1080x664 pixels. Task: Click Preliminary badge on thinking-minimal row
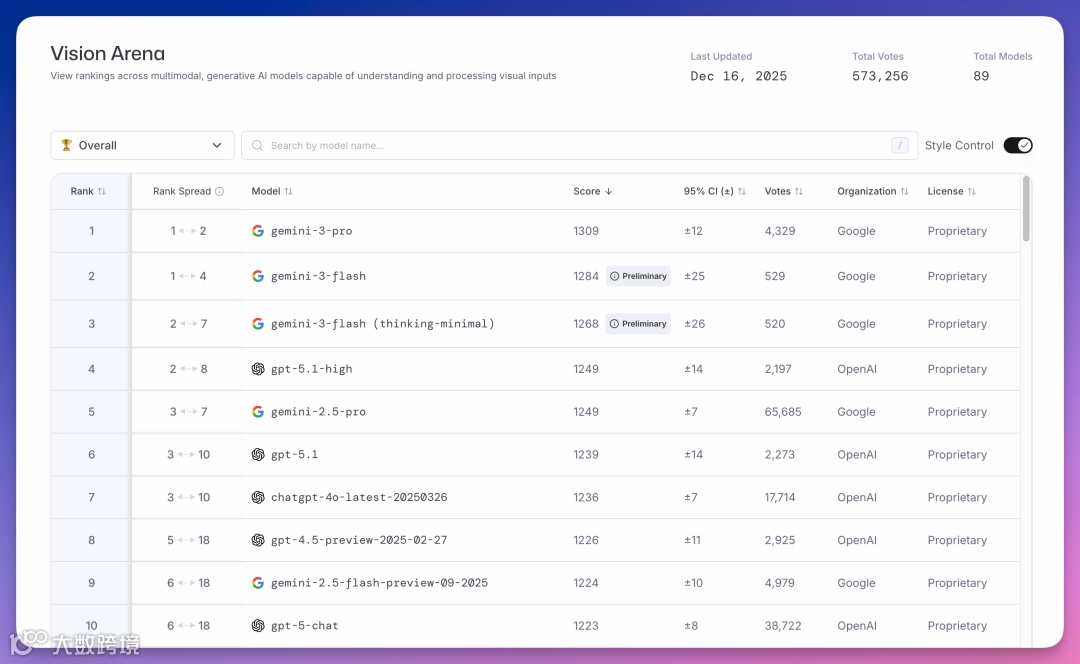[x=638, y=324]
